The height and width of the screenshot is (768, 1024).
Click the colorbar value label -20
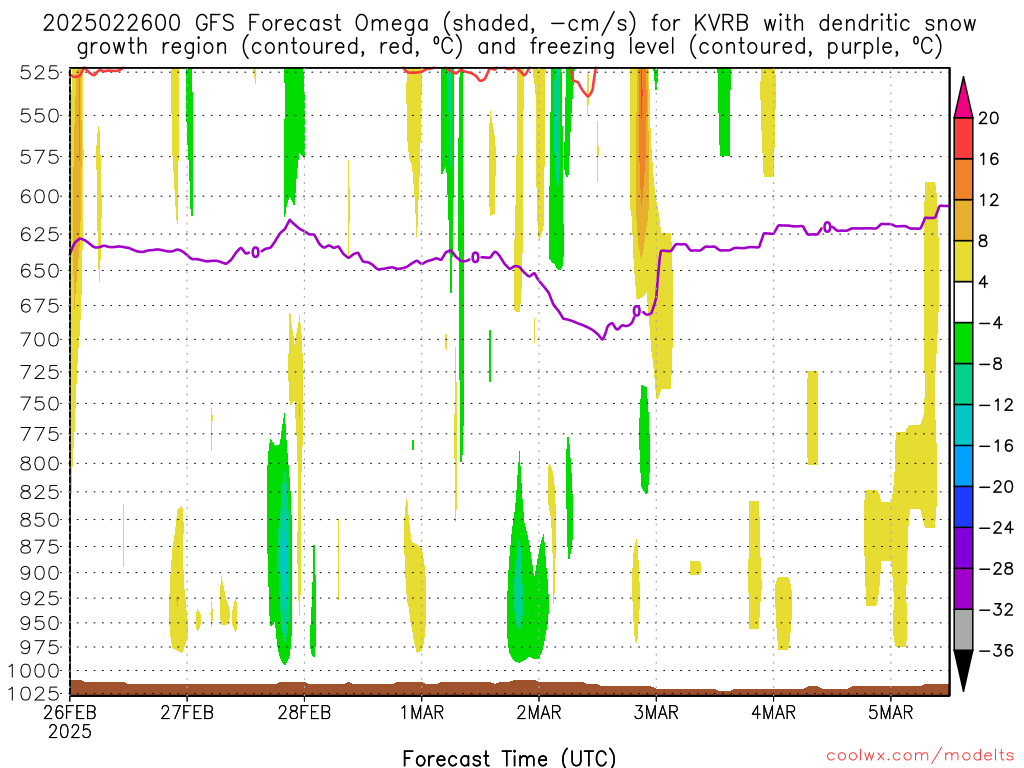pyautogui.click(x=995, y=487)
